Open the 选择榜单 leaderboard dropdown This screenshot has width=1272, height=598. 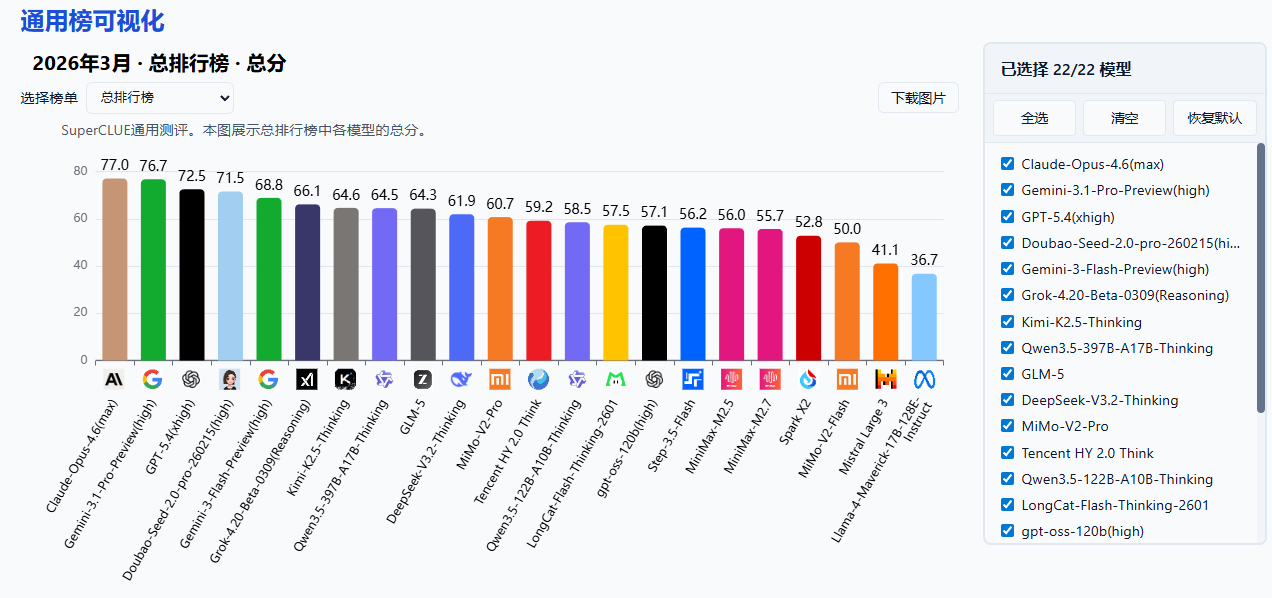pos(160,98)
